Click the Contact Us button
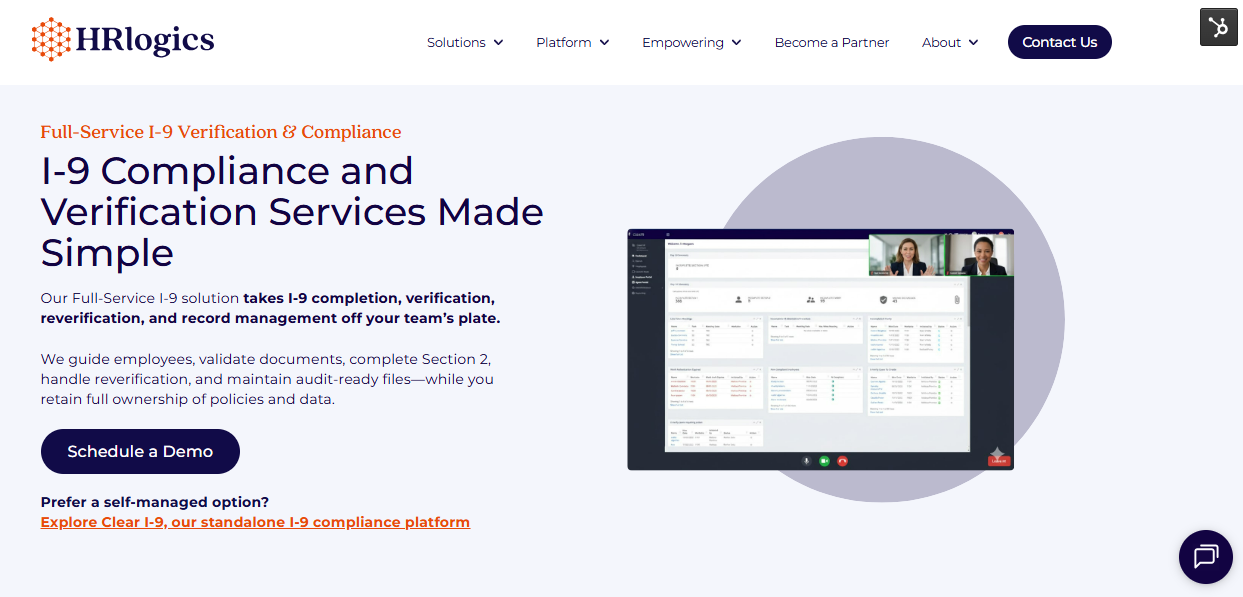The height and width of the screenshot is (597, 1243). [x=1059, y=42]
